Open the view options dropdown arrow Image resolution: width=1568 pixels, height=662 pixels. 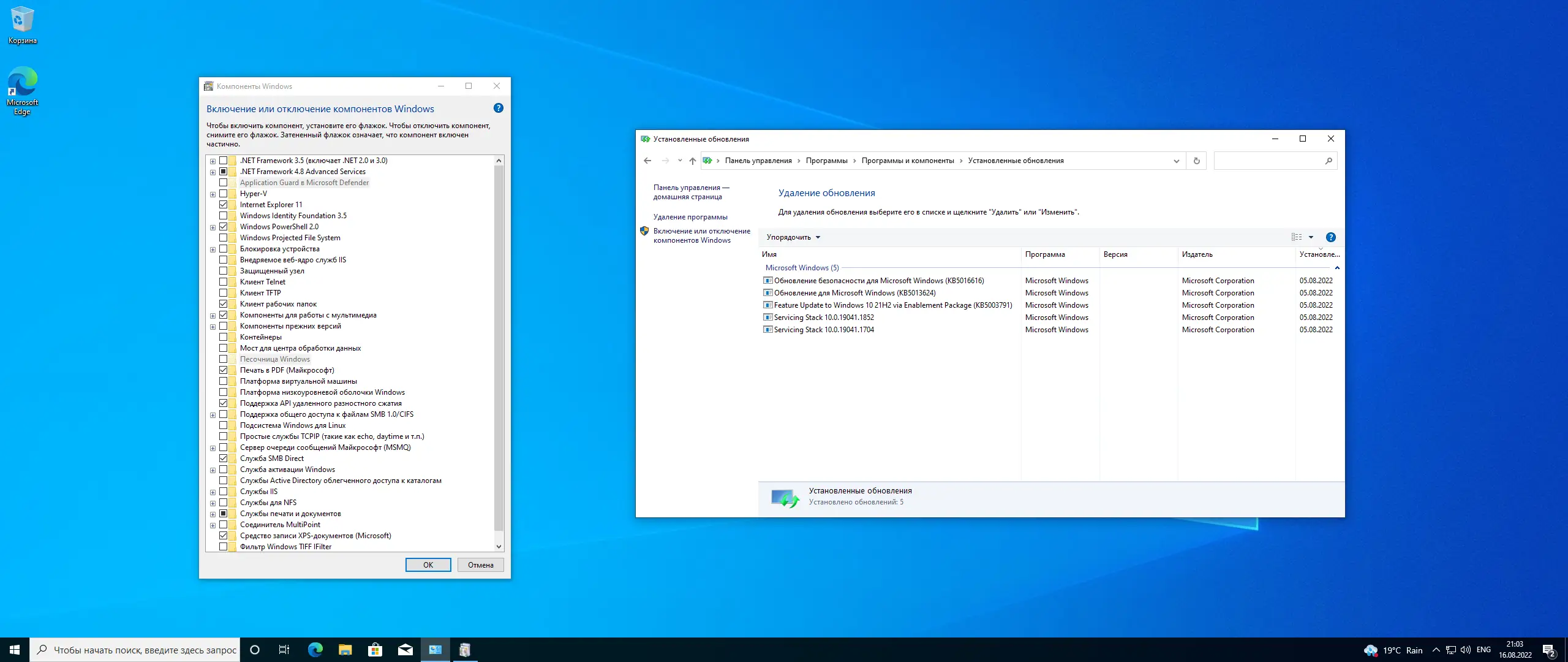coord(1311,237)
